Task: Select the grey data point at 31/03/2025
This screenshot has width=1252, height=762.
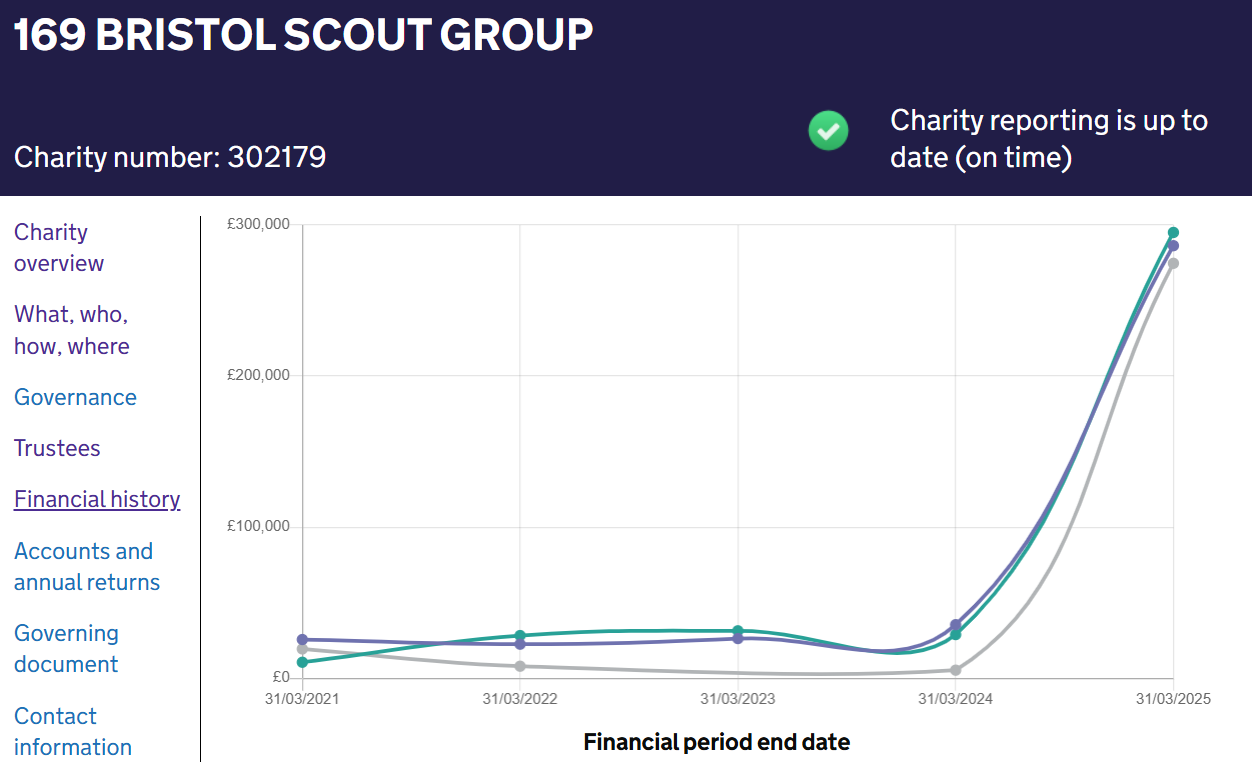Action: click(1173, 263)
